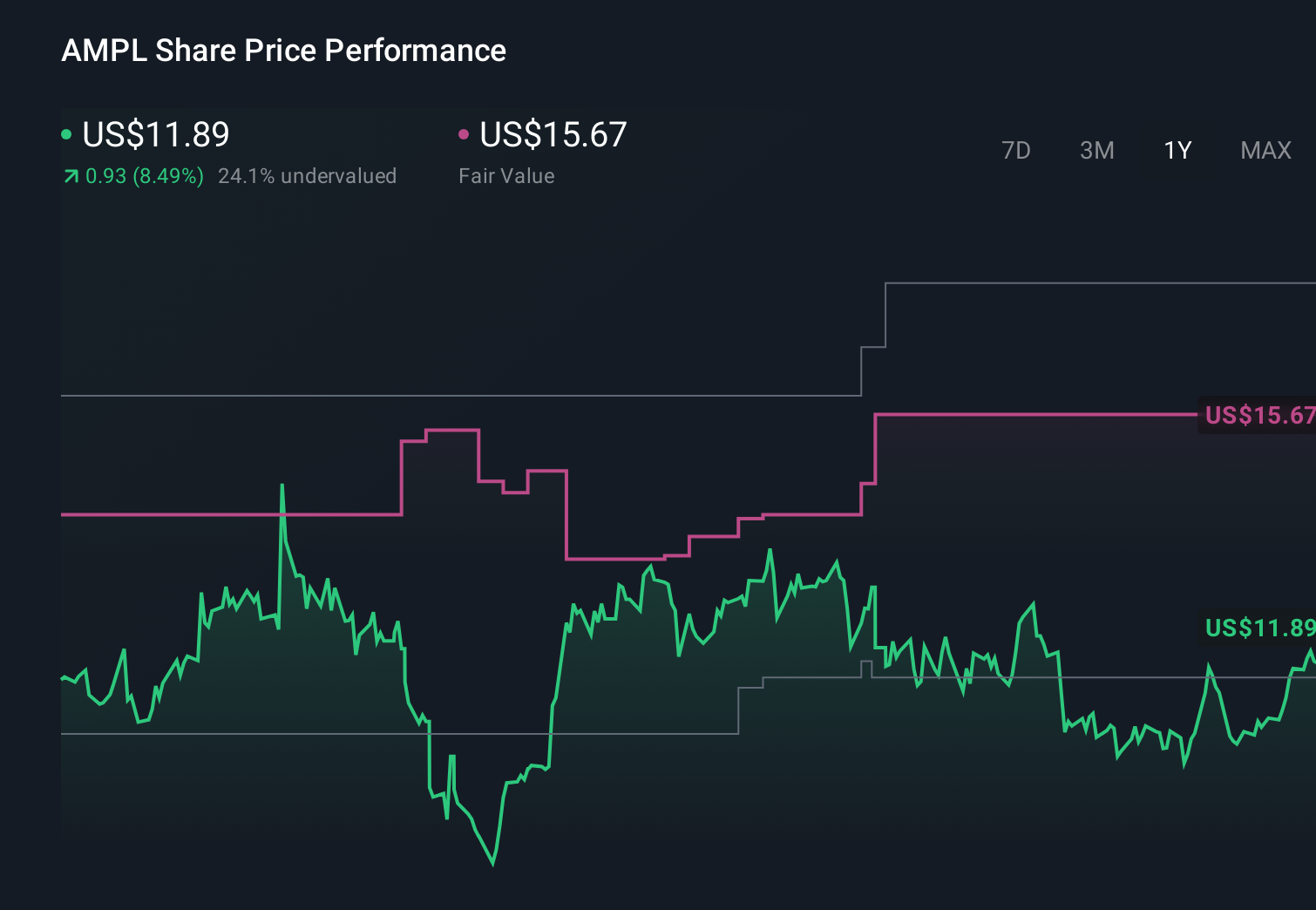Screen dimensions: 1316x910
Task: Open the 1Y range view
Action: (1177, 150)
